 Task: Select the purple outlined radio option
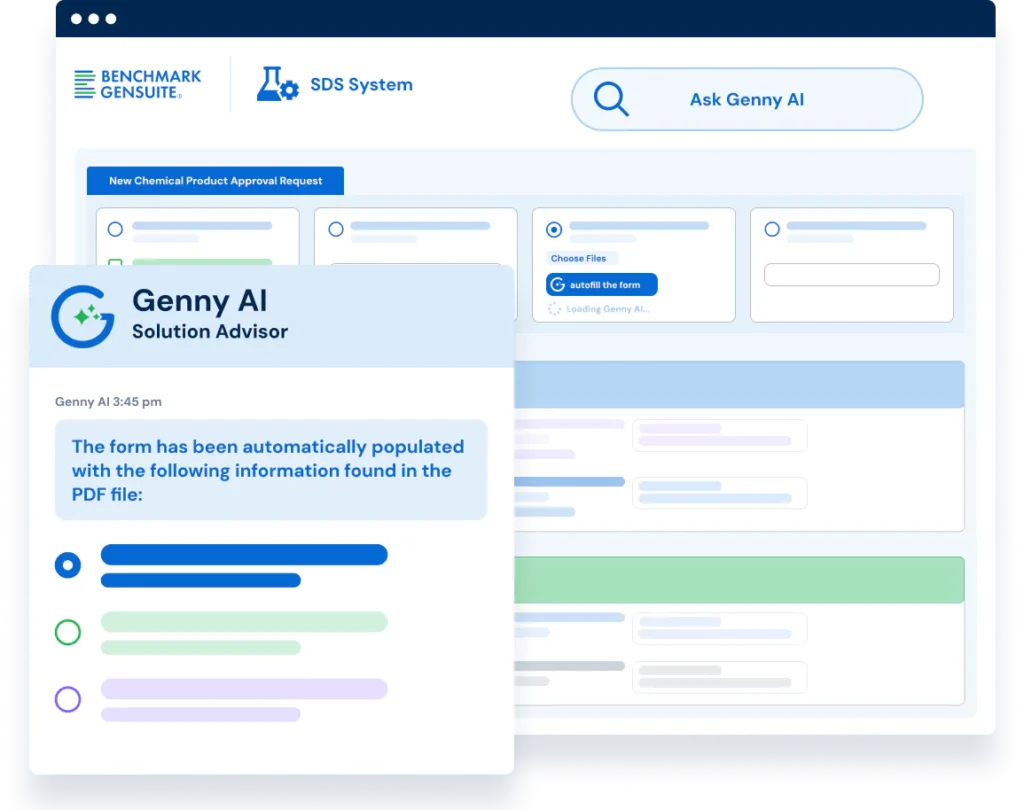point(68,700)
